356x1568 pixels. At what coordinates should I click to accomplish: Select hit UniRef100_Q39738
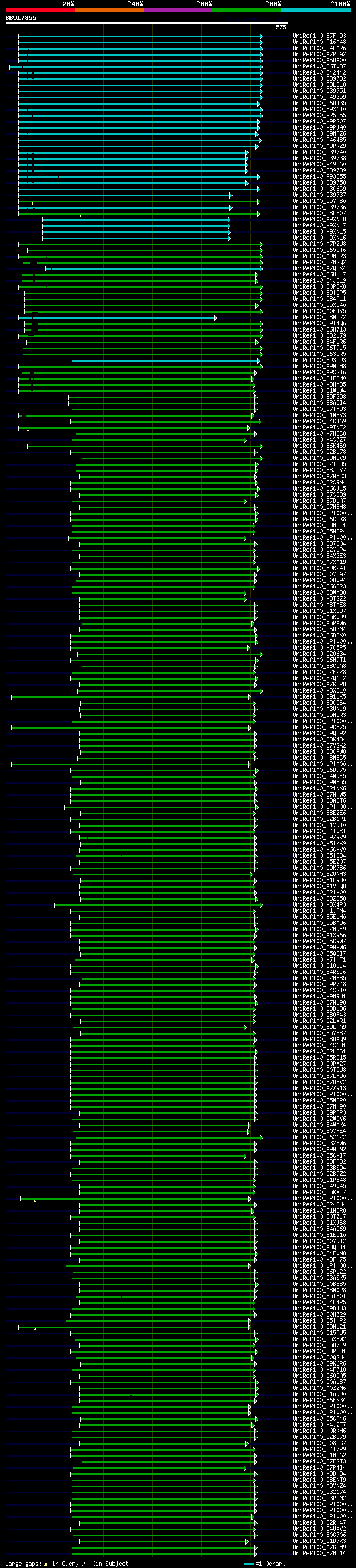319,159
